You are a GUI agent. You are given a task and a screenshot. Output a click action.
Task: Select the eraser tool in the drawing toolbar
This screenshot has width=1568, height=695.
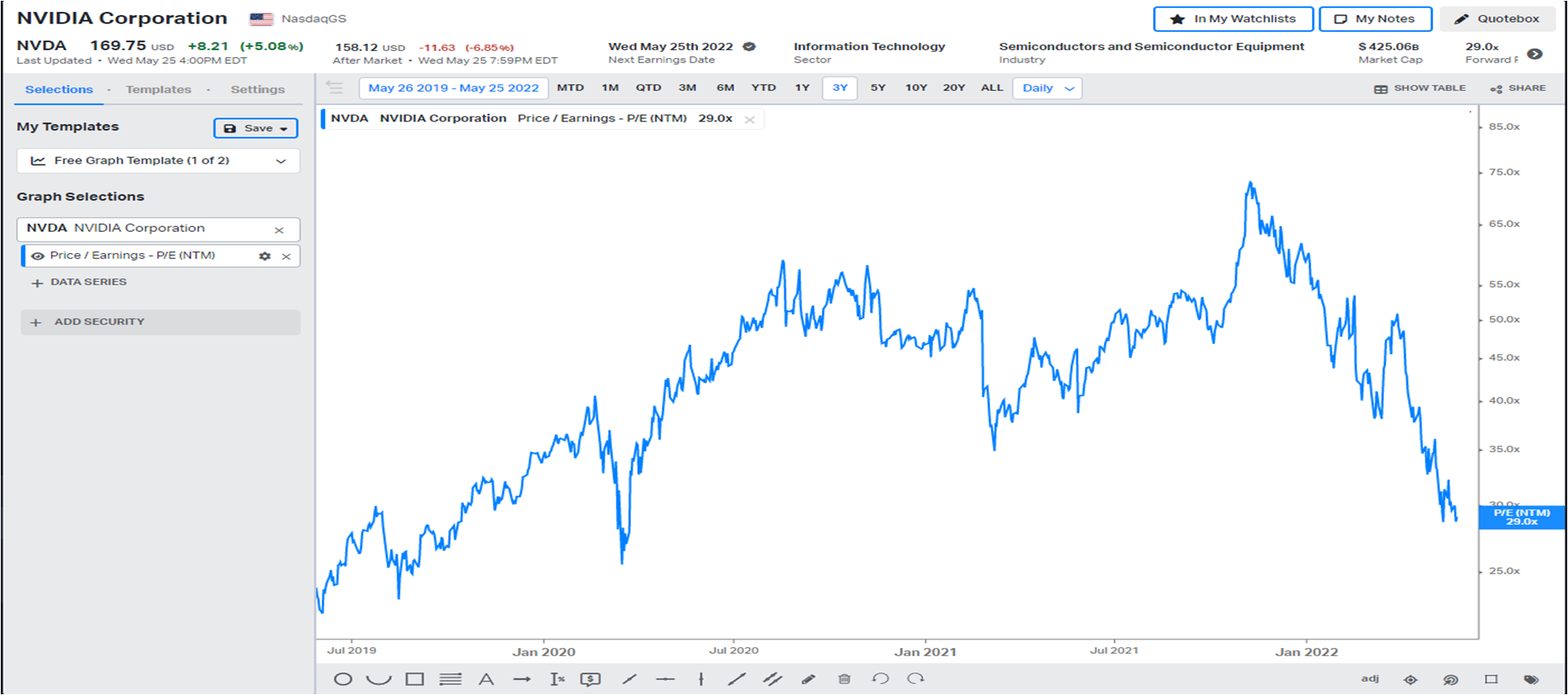[808, 679]
